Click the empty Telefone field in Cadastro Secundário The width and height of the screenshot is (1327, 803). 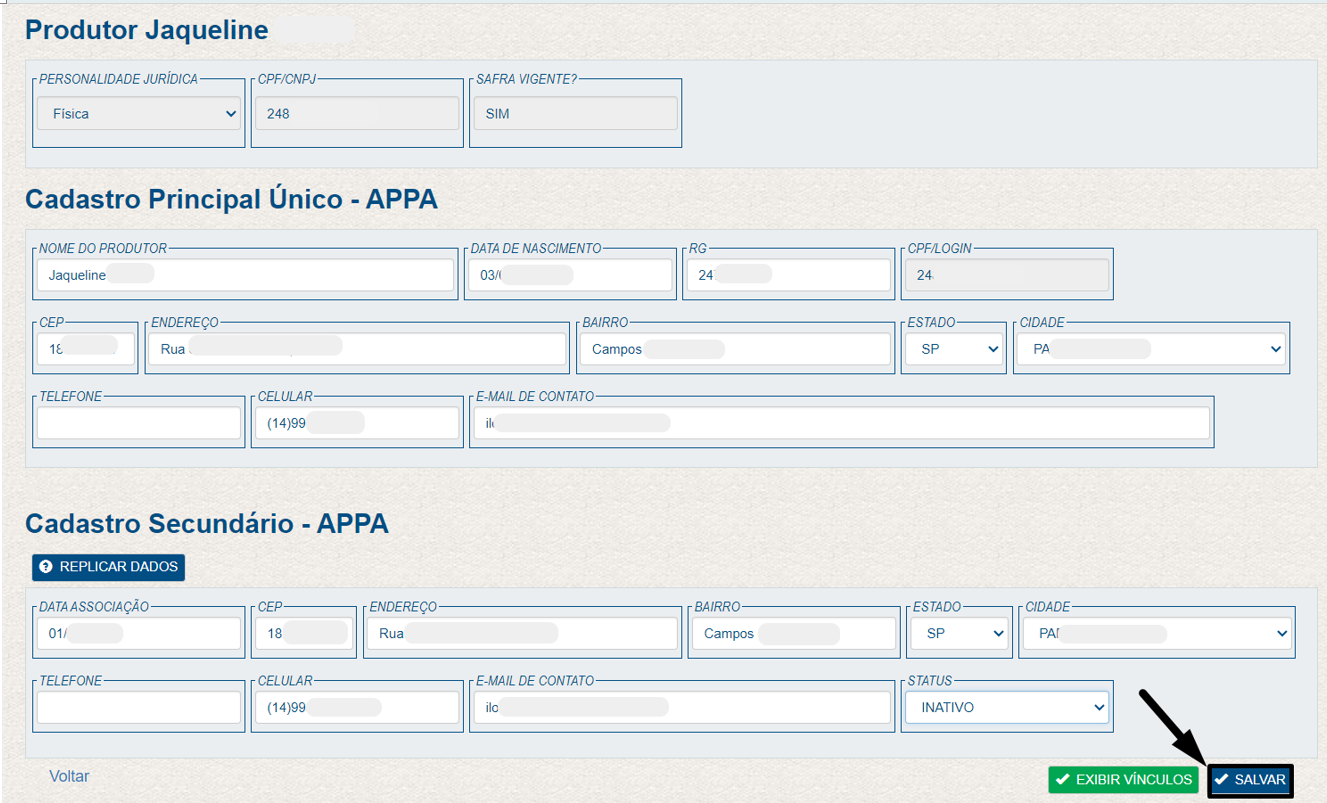pyautogui.click(x=139, y=707)
